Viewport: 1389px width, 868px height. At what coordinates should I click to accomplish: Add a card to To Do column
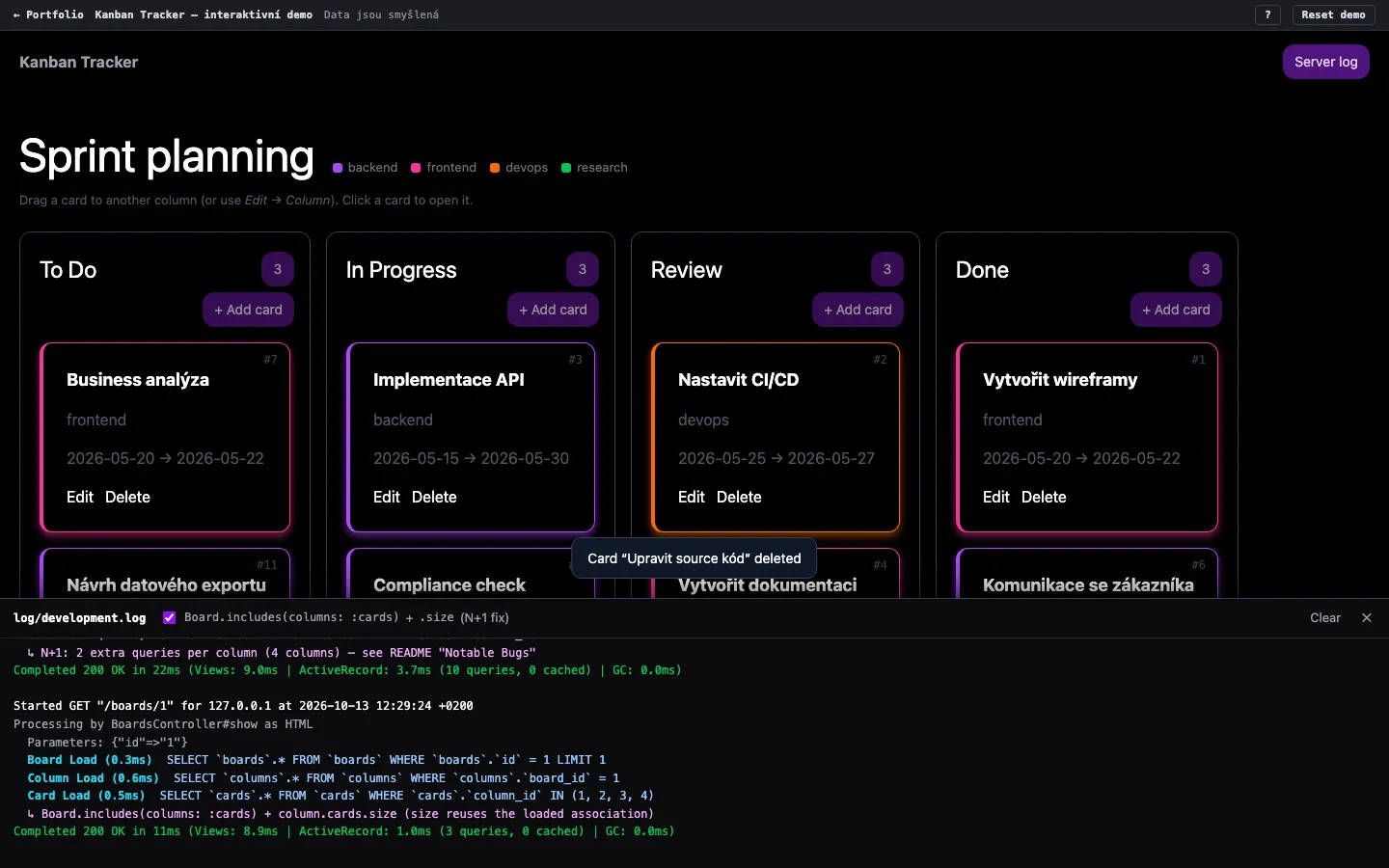click(248, 310)
